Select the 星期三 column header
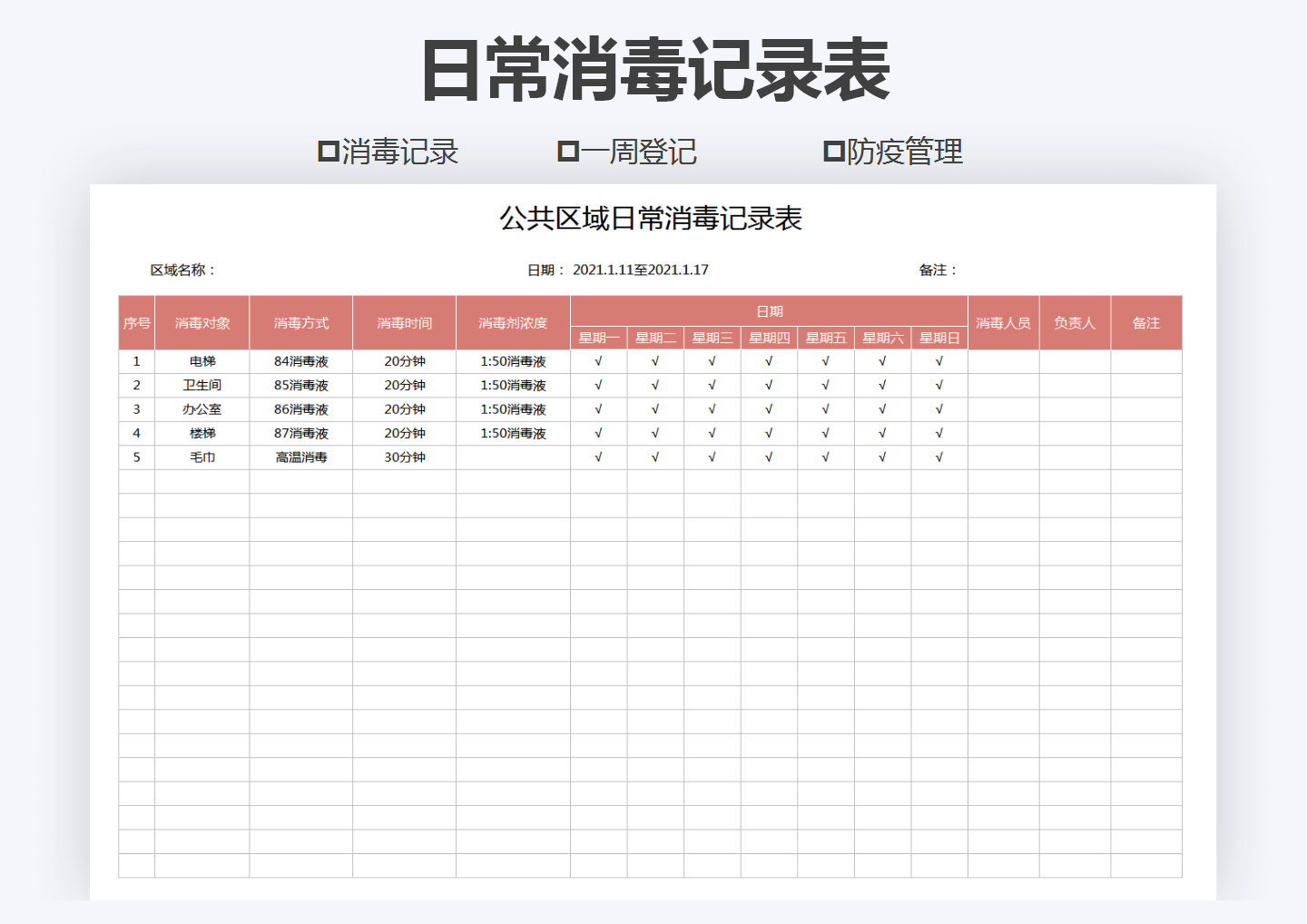The width and height of the screenshot is (1307, 924). coord(711,337)
